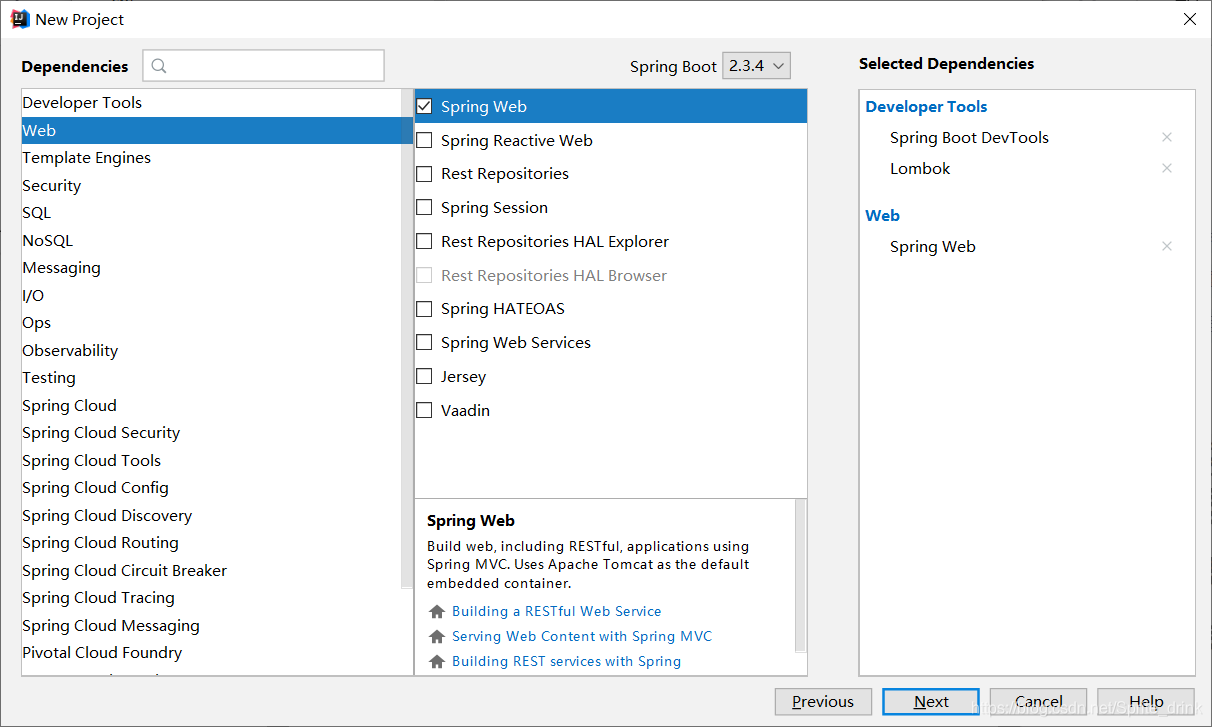Click Spring Boot DevTools in Selected Dependencies
Viewport: 1212px width, 727px height.
point(969,138)
